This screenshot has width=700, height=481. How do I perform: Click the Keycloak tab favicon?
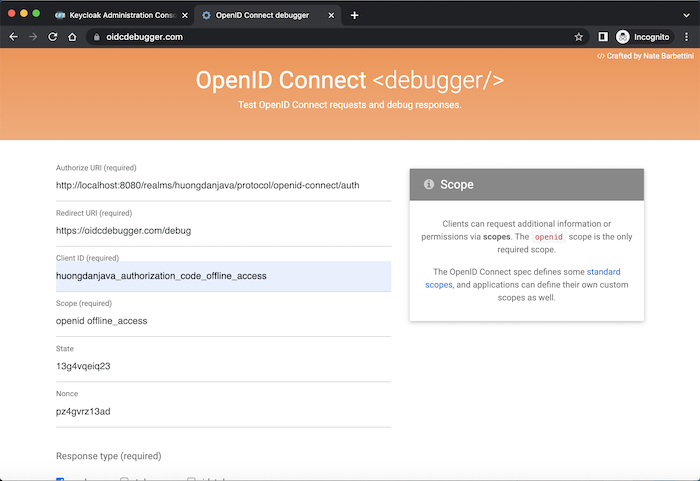(x=60, y=15)
